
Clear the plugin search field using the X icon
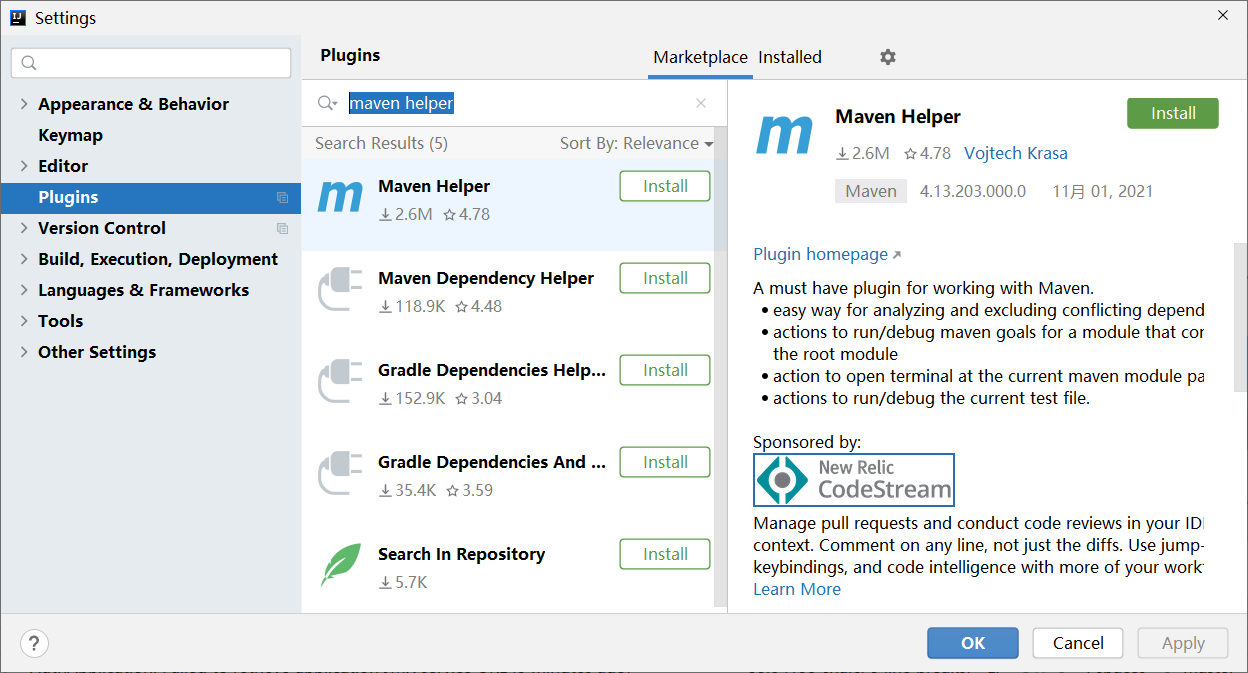701,103
